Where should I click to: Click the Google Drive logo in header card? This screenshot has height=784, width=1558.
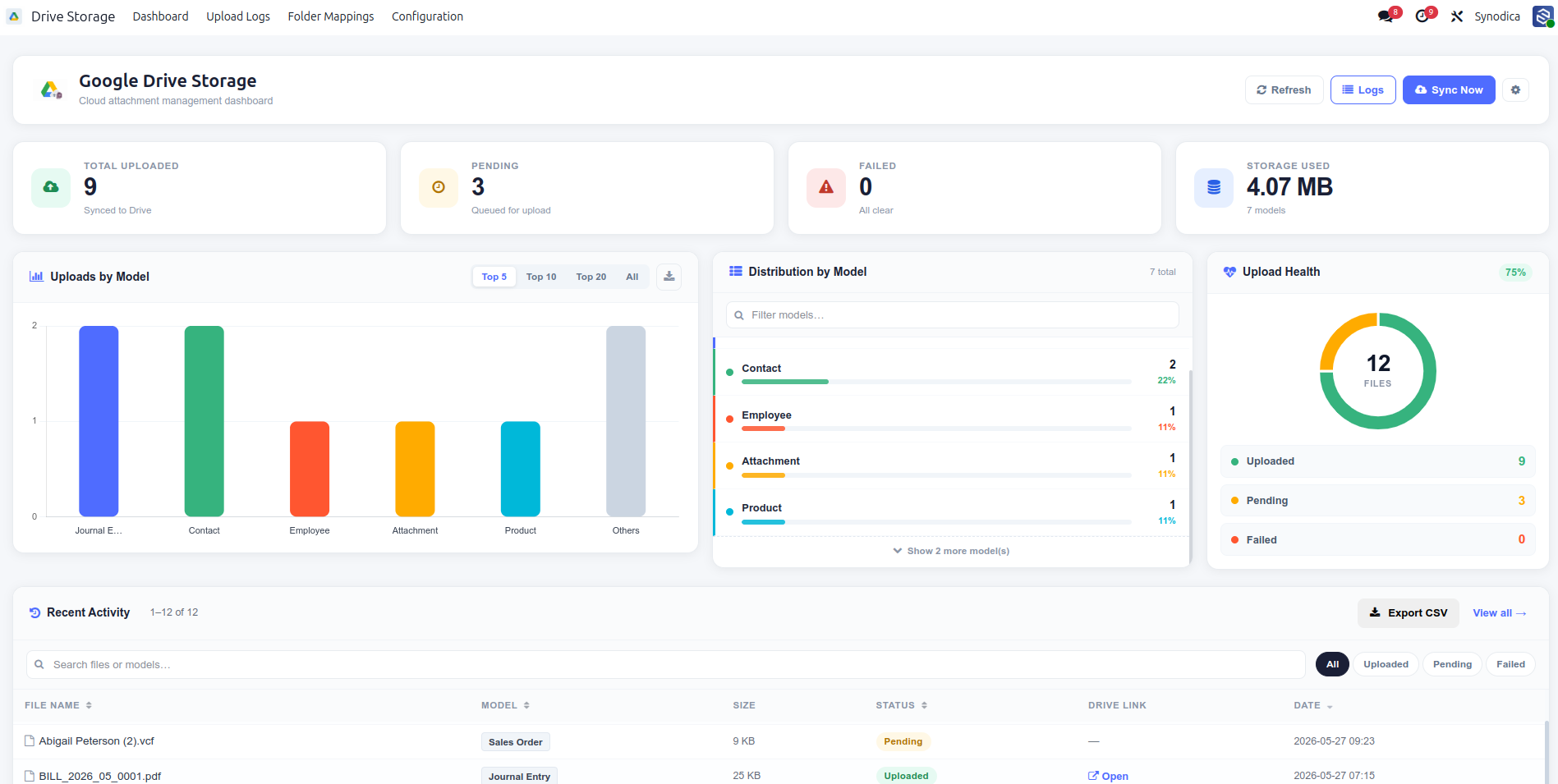click(51, 89)
